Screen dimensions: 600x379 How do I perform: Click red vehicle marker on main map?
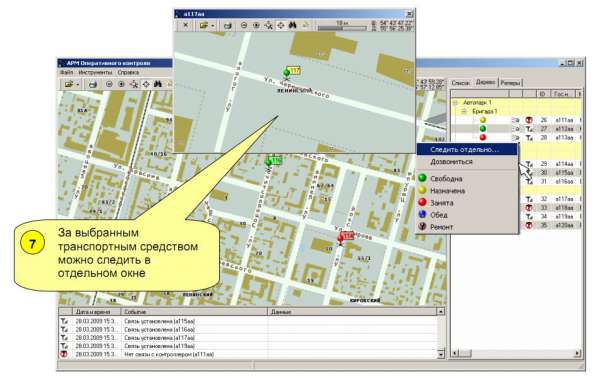[341, 239]
